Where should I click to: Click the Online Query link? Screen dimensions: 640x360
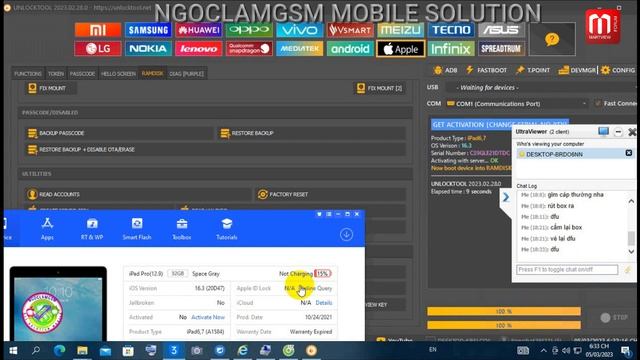pyautogui.click(x=316, y=288)
